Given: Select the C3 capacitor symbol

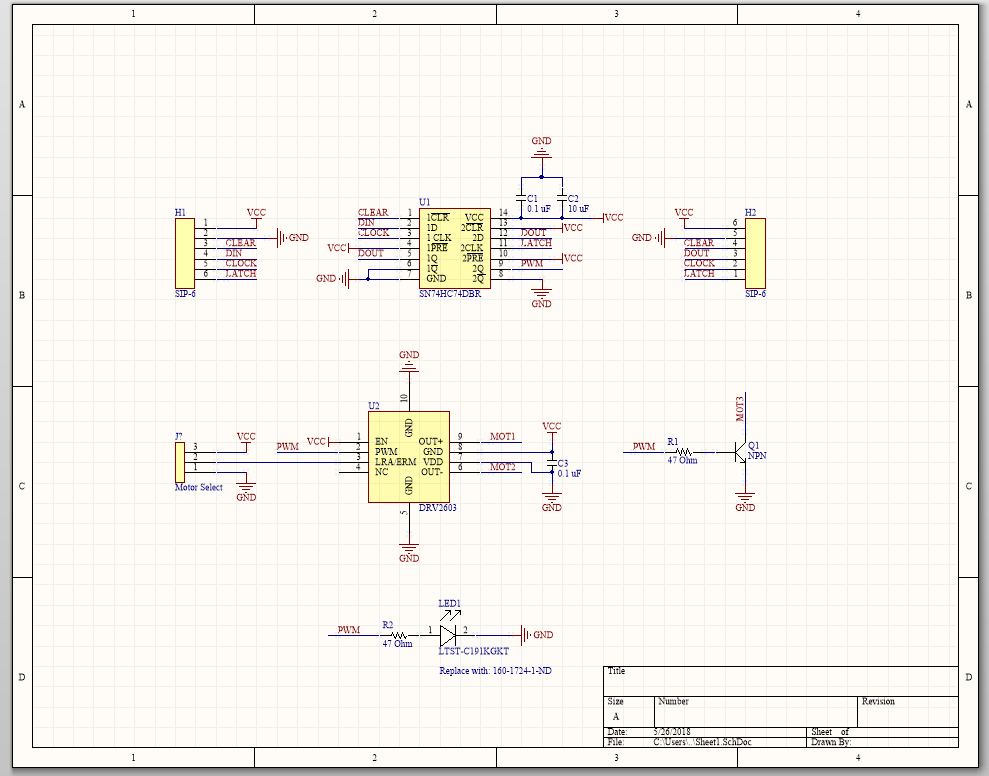Looking at the screenshot, I should click(552, 463).
